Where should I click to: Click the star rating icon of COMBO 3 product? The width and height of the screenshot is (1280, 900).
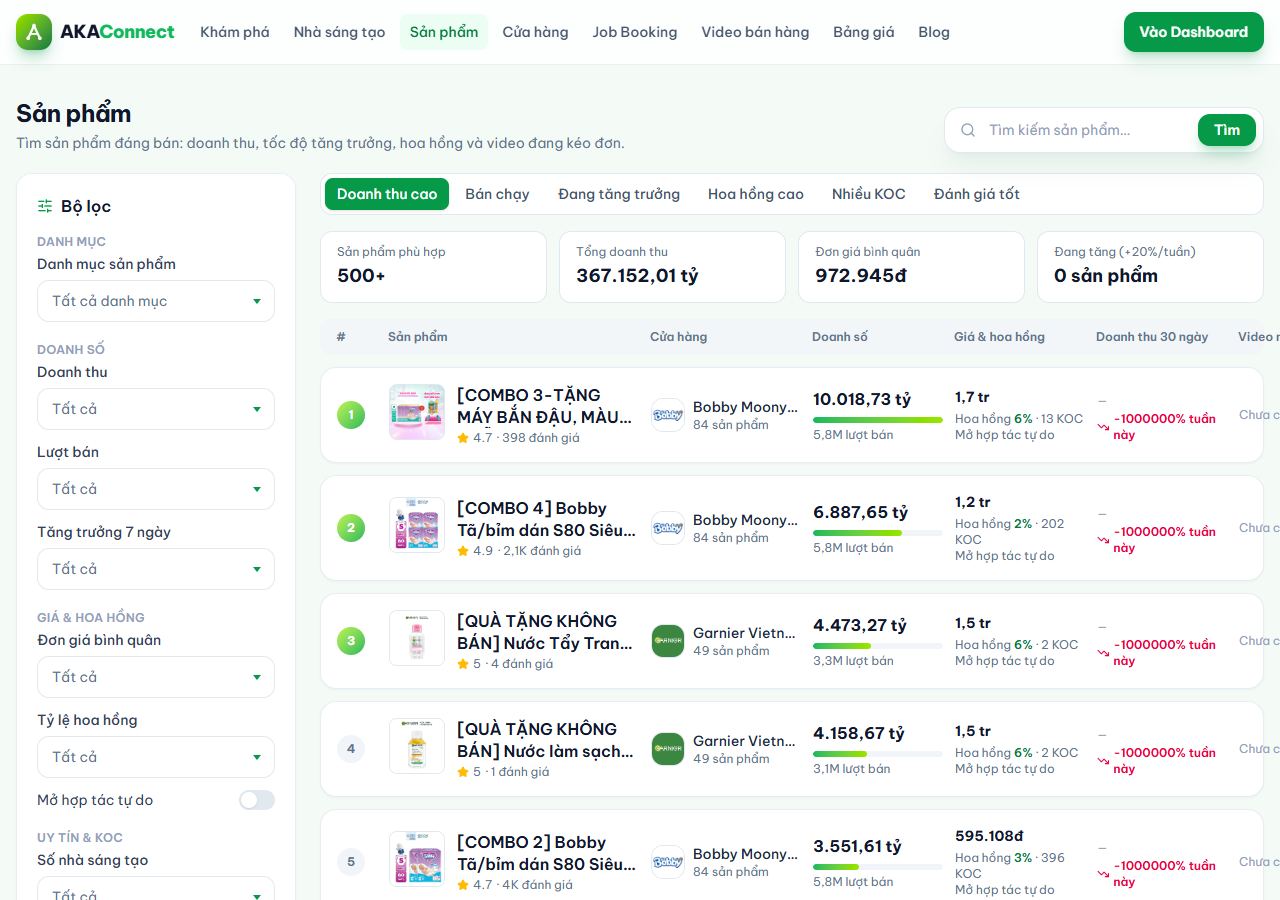pyautogui.click(x=463, y=438)
